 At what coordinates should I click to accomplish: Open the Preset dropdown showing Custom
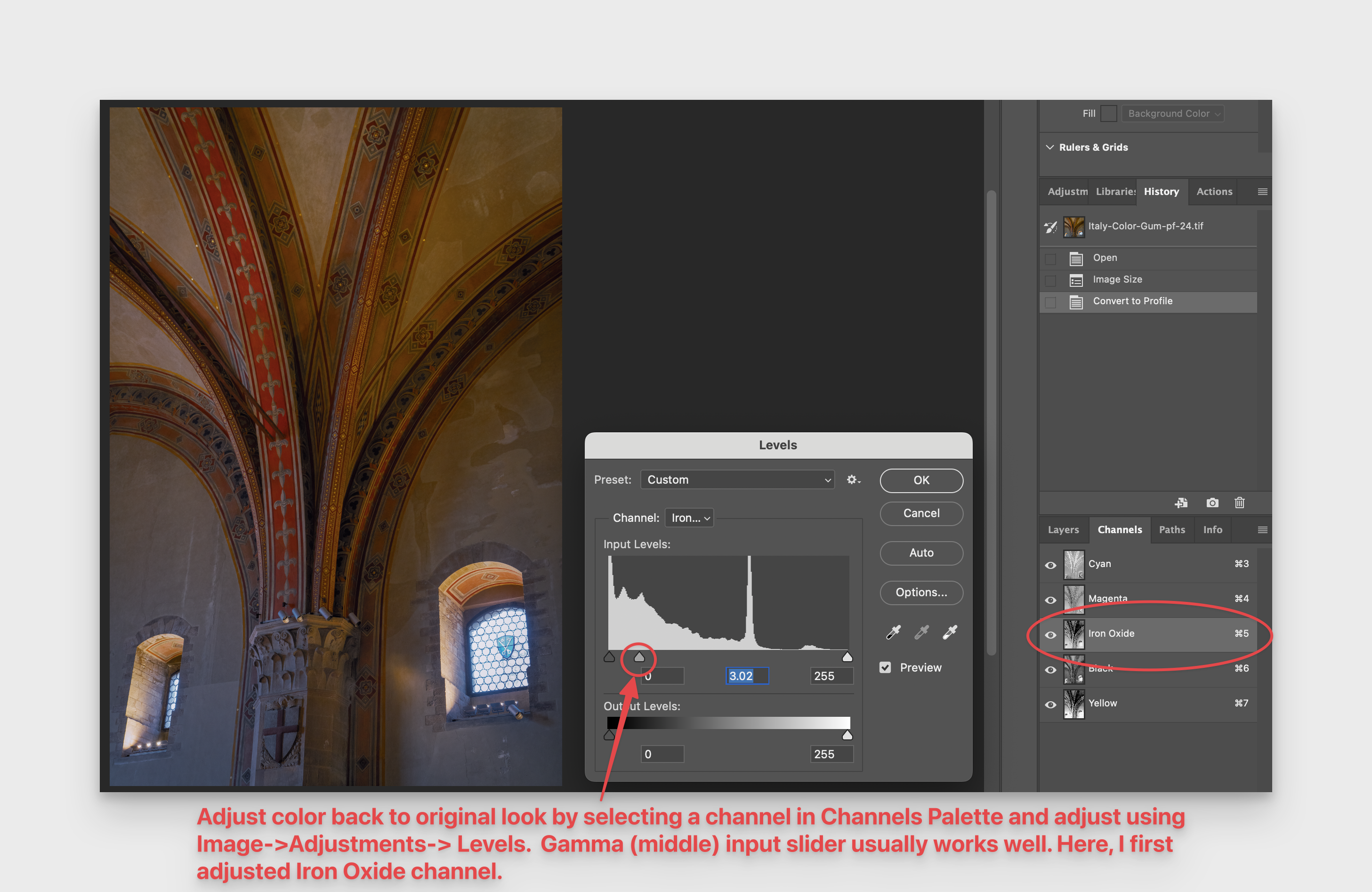tap(737, 479)
